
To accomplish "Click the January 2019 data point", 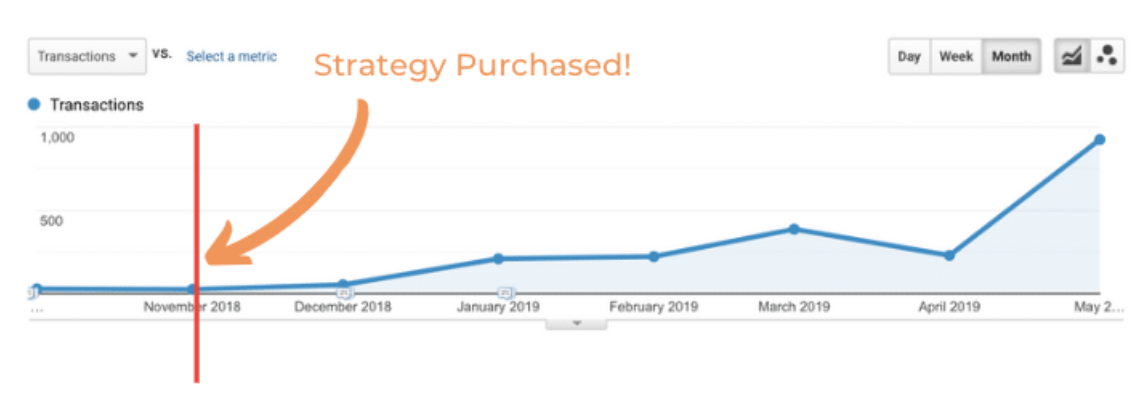I will click(498, 258).
